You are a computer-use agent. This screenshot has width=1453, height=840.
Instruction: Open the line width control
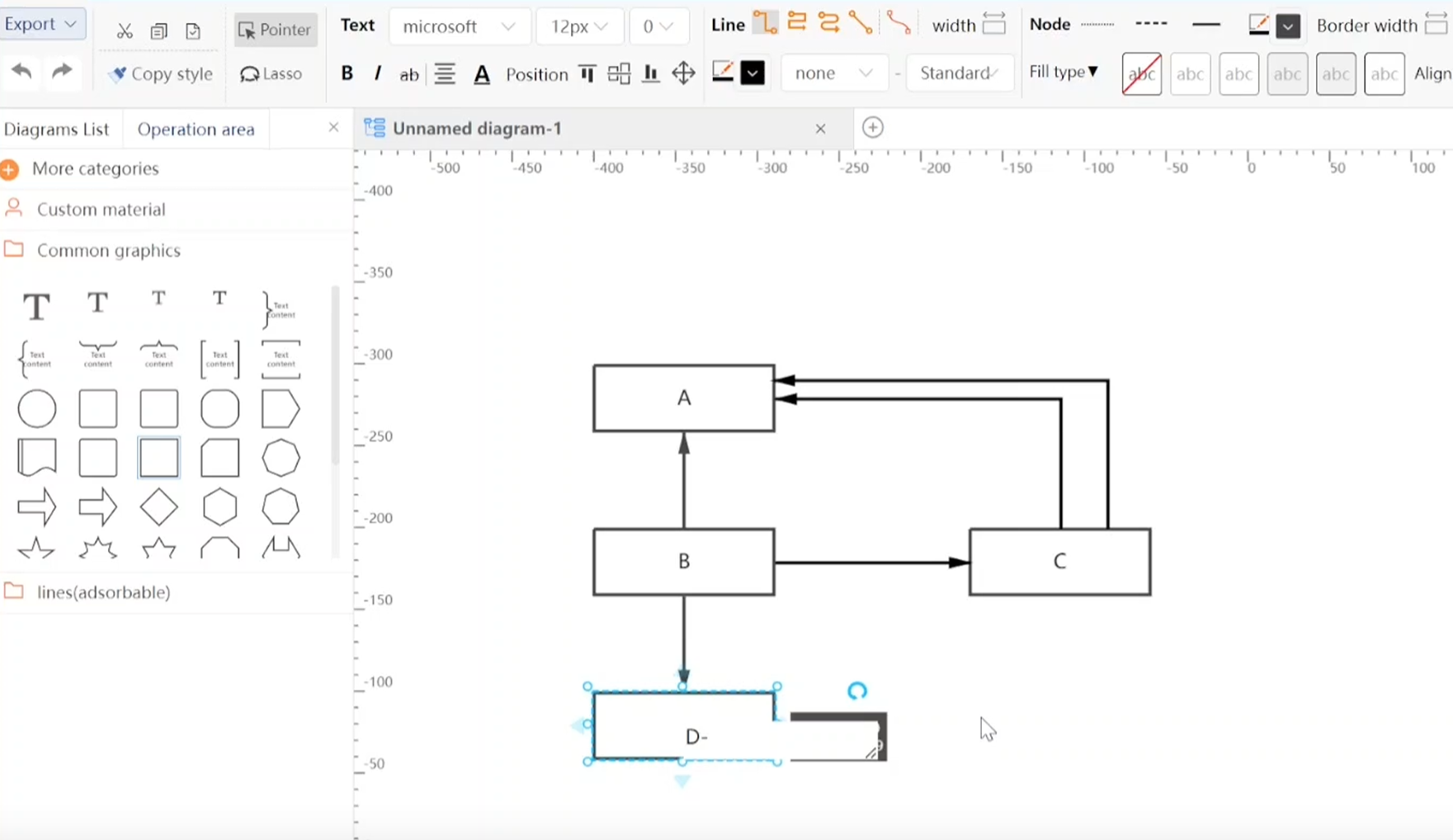994,25
